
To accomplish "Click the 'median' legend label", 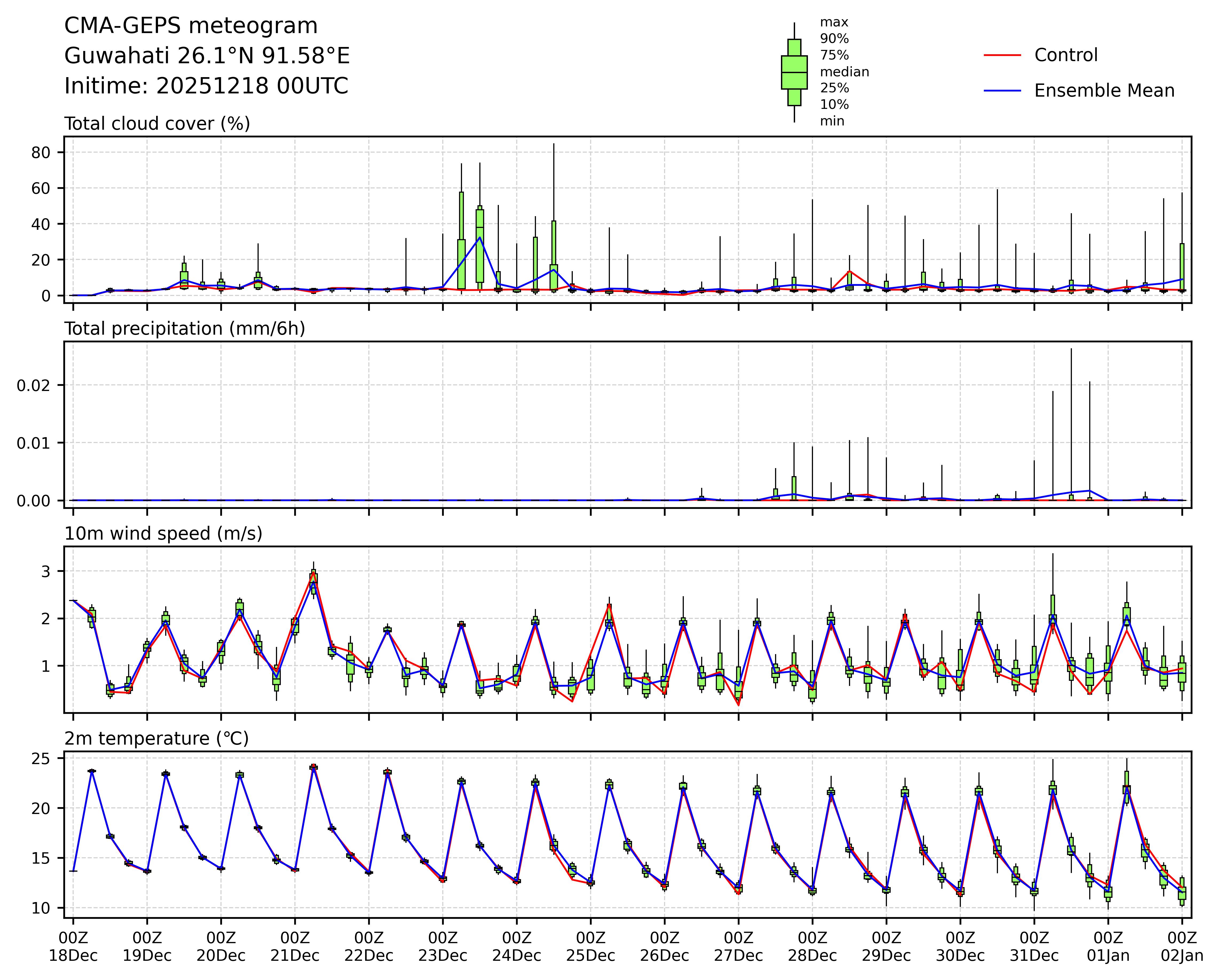I will 844,72.
